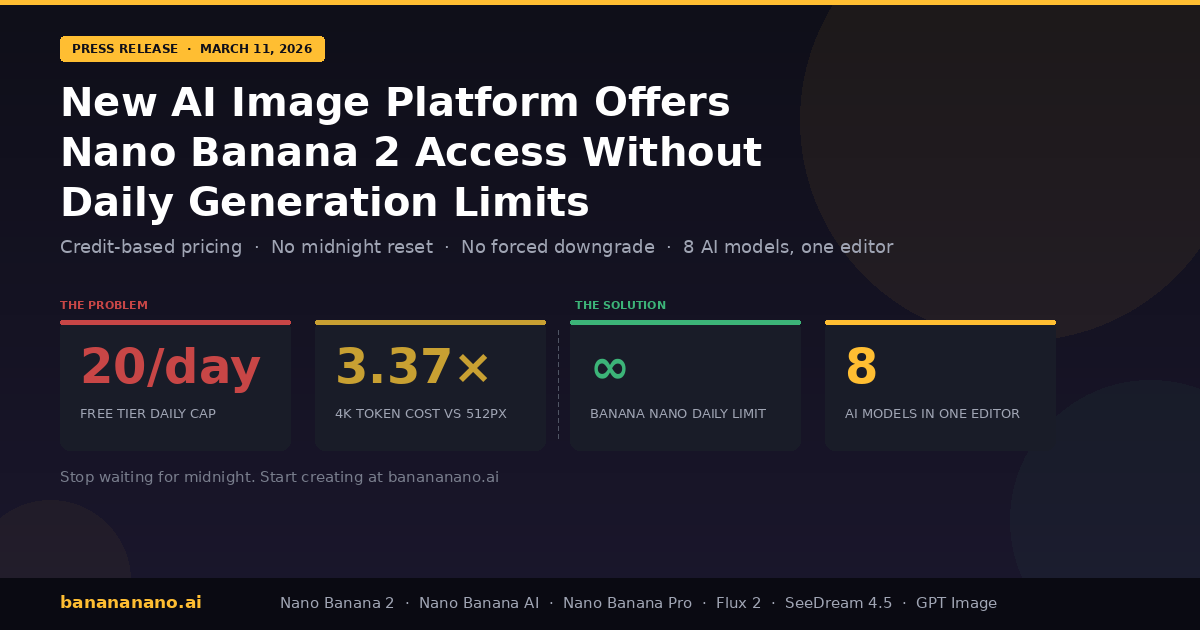Click the red 20/day statistic
This screenshot has height=630, width=1200.
tap(170, 367)
